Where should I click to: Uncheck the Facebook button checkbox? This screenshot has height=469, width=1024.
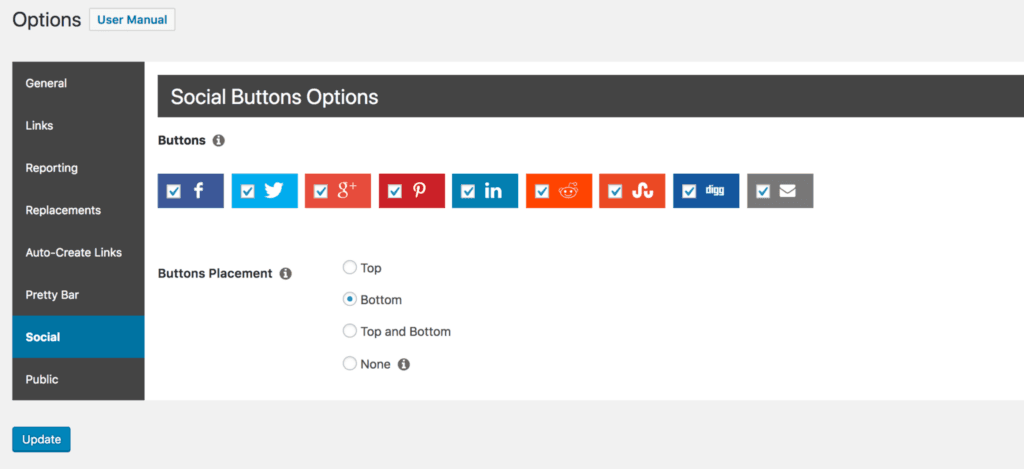[x=174, y=191]
